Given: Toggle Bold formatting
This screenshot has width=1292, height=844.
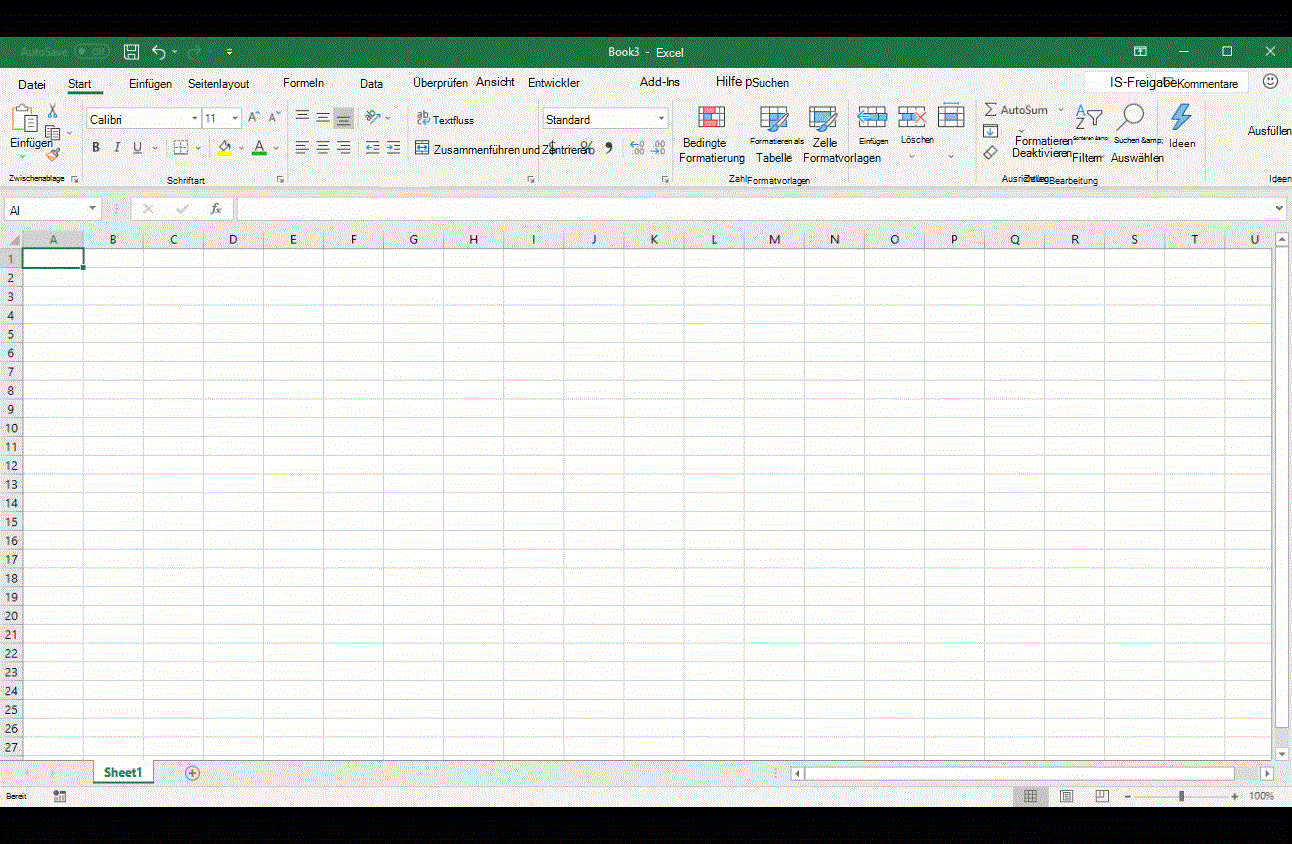Looking at the screenshot, I should [x=96, y=148].
